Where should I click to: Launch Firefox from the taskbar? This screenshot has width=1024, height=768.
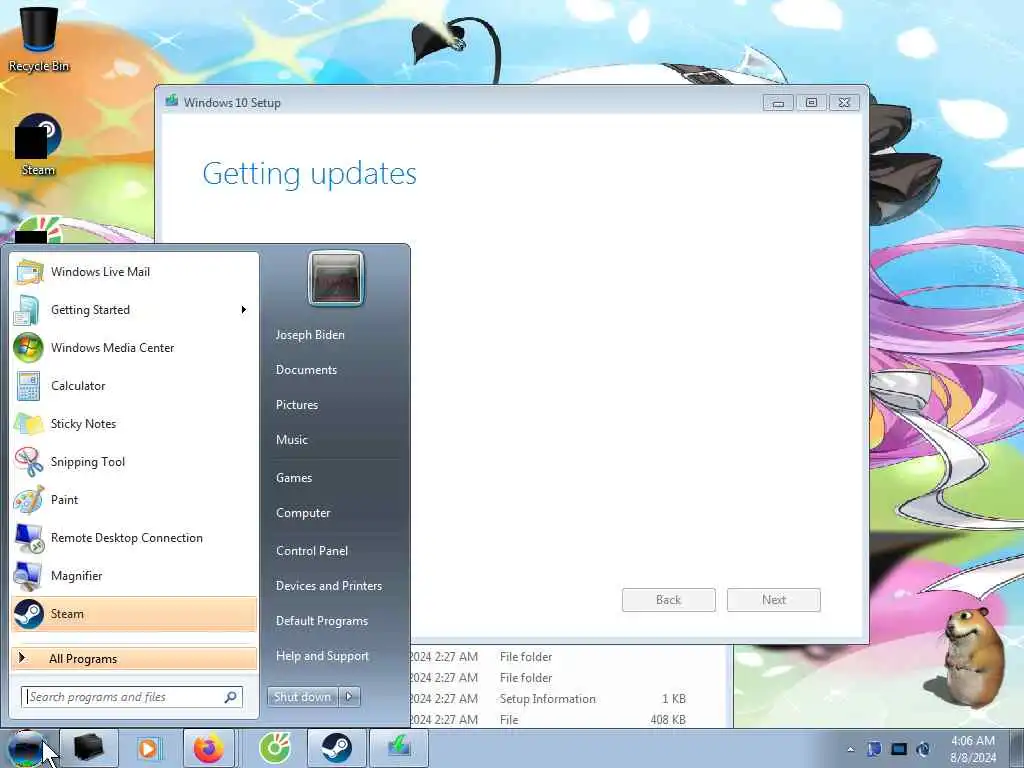click(x=209, y=748)
